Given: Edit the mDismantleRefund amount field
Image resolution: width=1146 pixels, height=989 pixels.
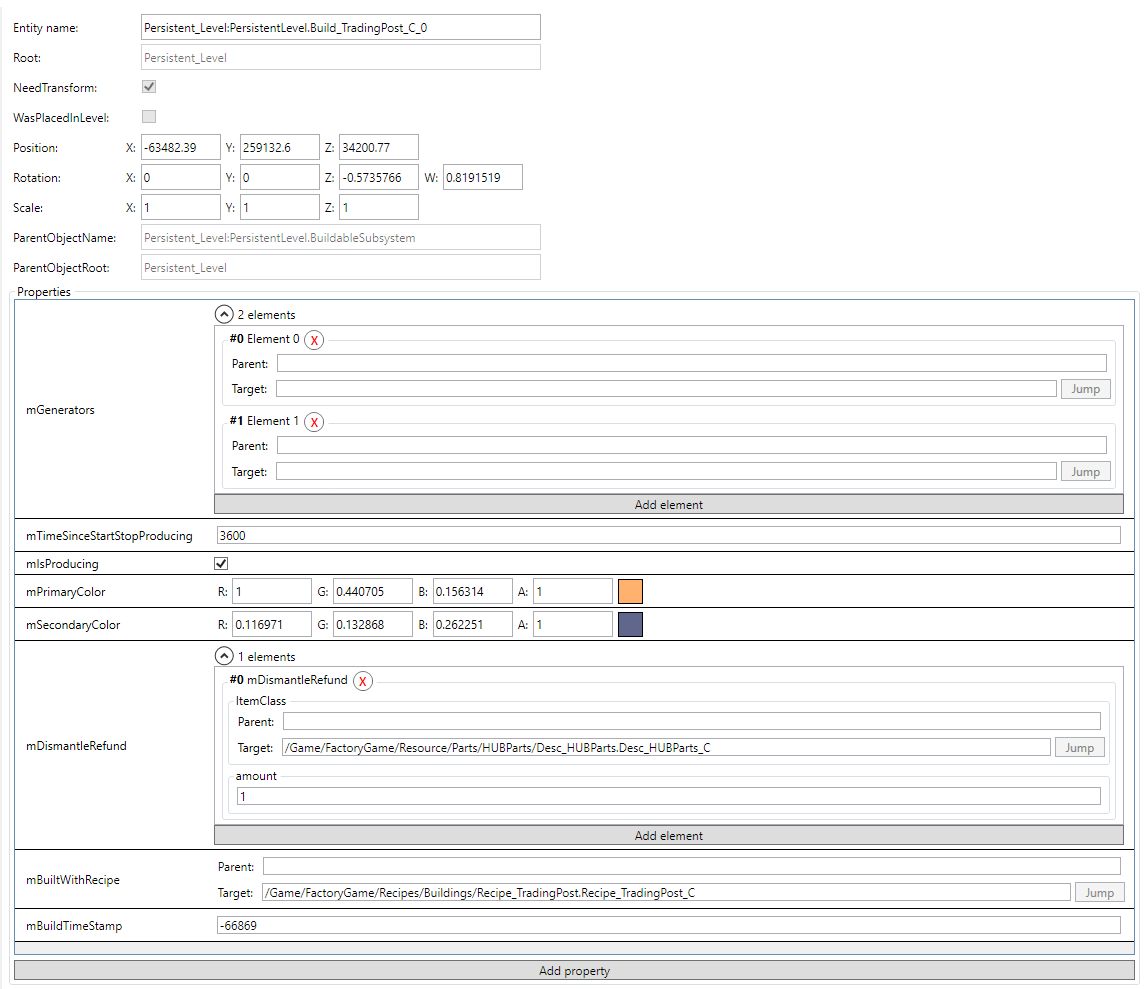Looking at the screenshot, I should coord(669,796).
